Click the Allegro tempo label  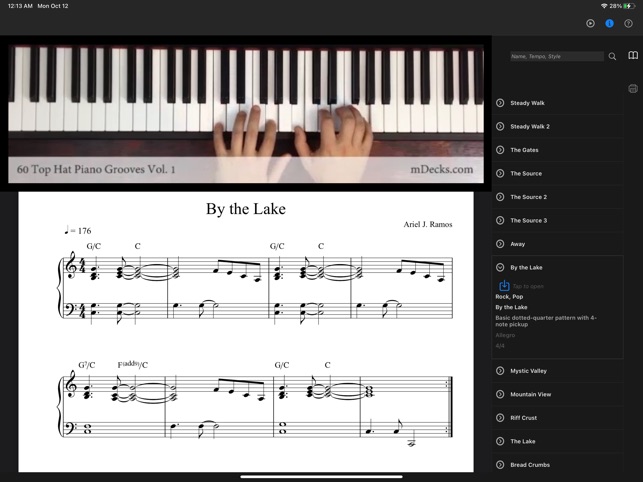pos(505,335)
